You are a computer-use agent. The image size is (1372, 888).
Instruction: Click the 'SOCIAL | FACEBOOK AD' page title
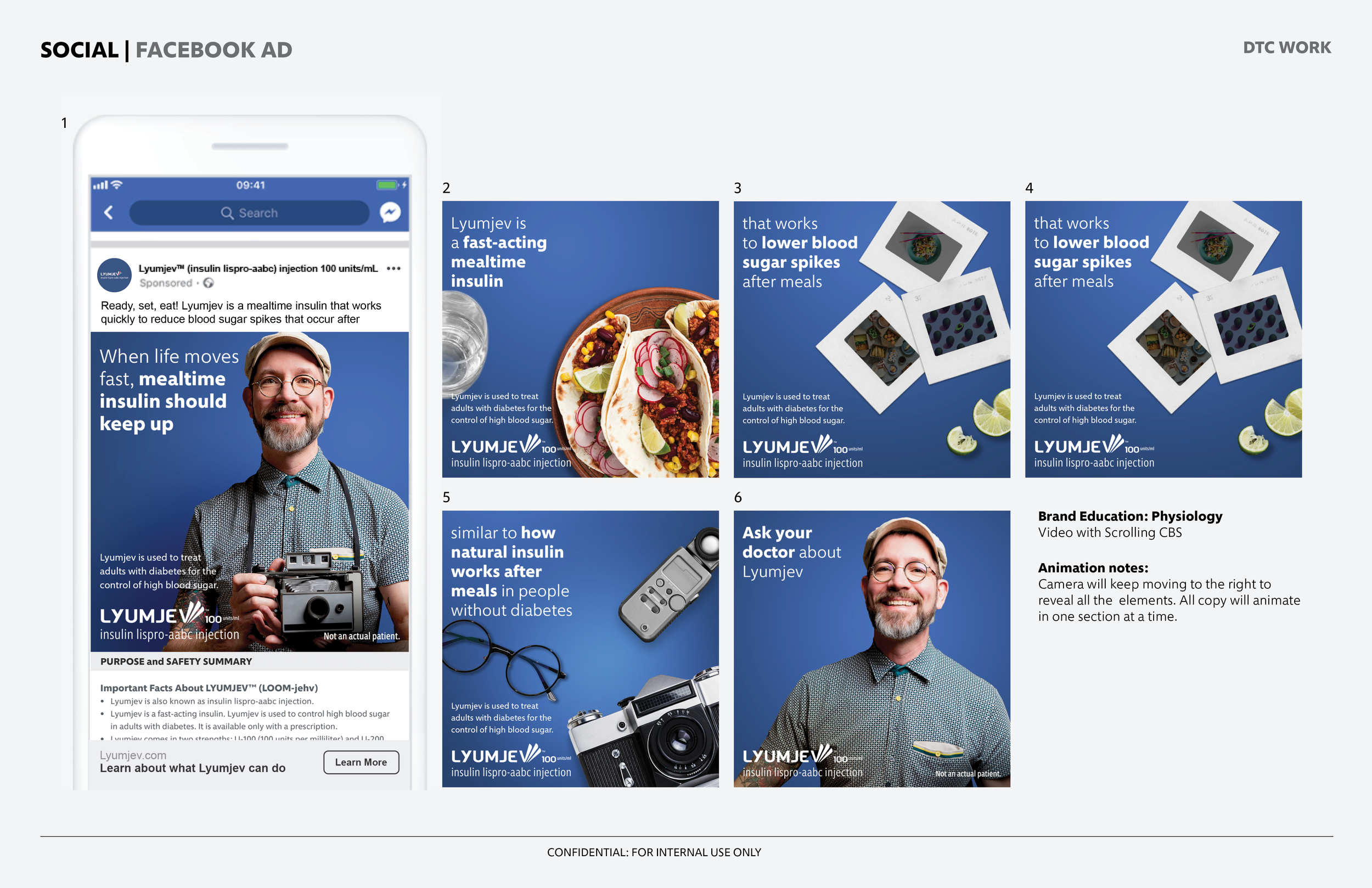coord(166,49)
